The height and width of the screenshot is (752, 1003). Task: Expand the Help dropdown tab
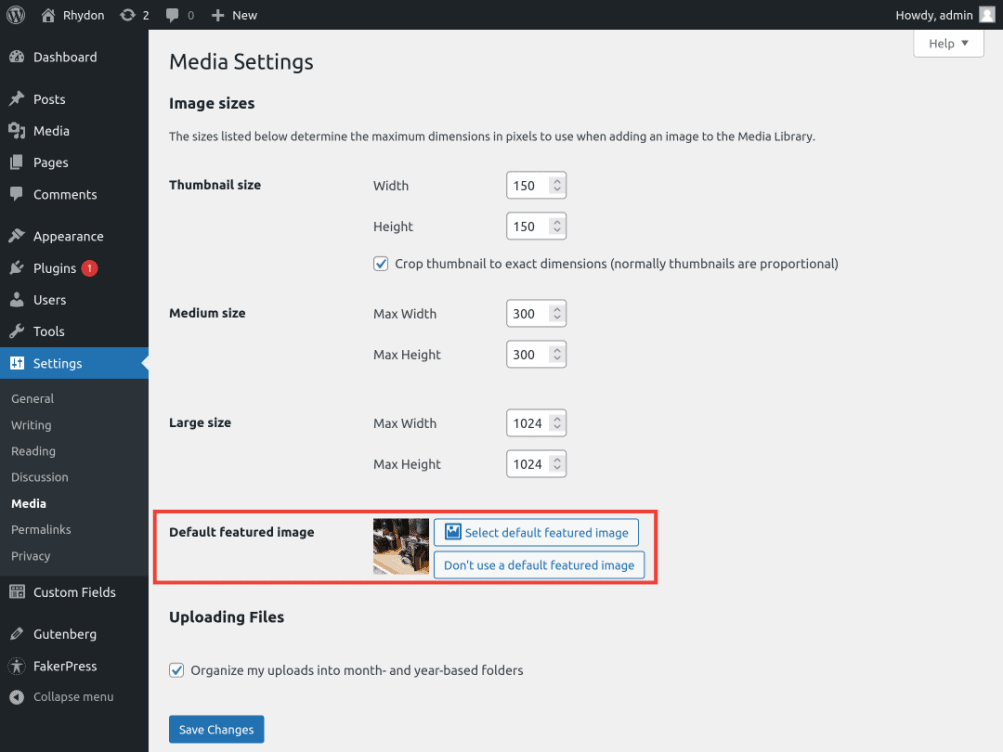point(948,43)
